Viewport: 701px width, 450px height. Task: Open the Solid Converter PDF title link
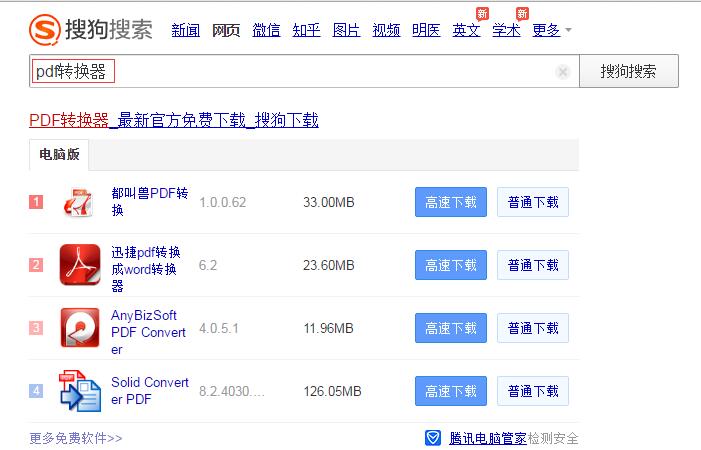(150, 391)
